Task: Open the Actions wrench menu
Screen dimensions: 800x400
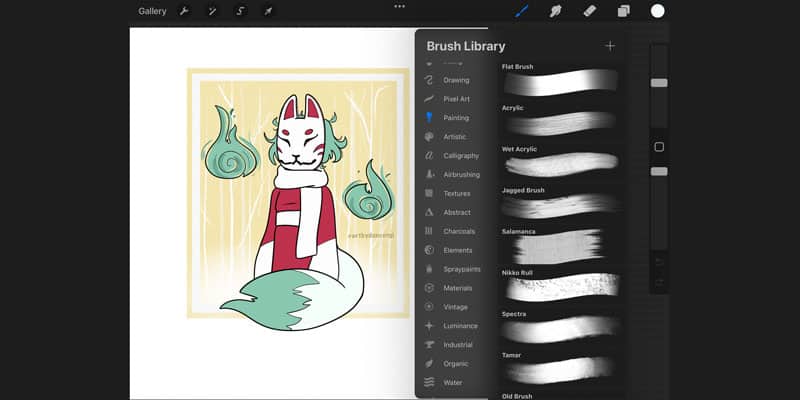Action: tap(184, 11)
